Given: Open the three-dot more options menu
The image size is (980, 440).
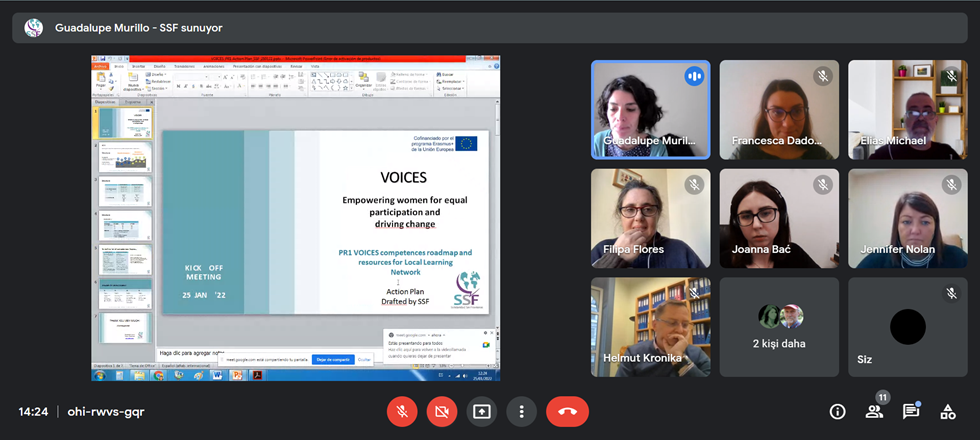Looking at the screenshot, I should click(521, 411).
